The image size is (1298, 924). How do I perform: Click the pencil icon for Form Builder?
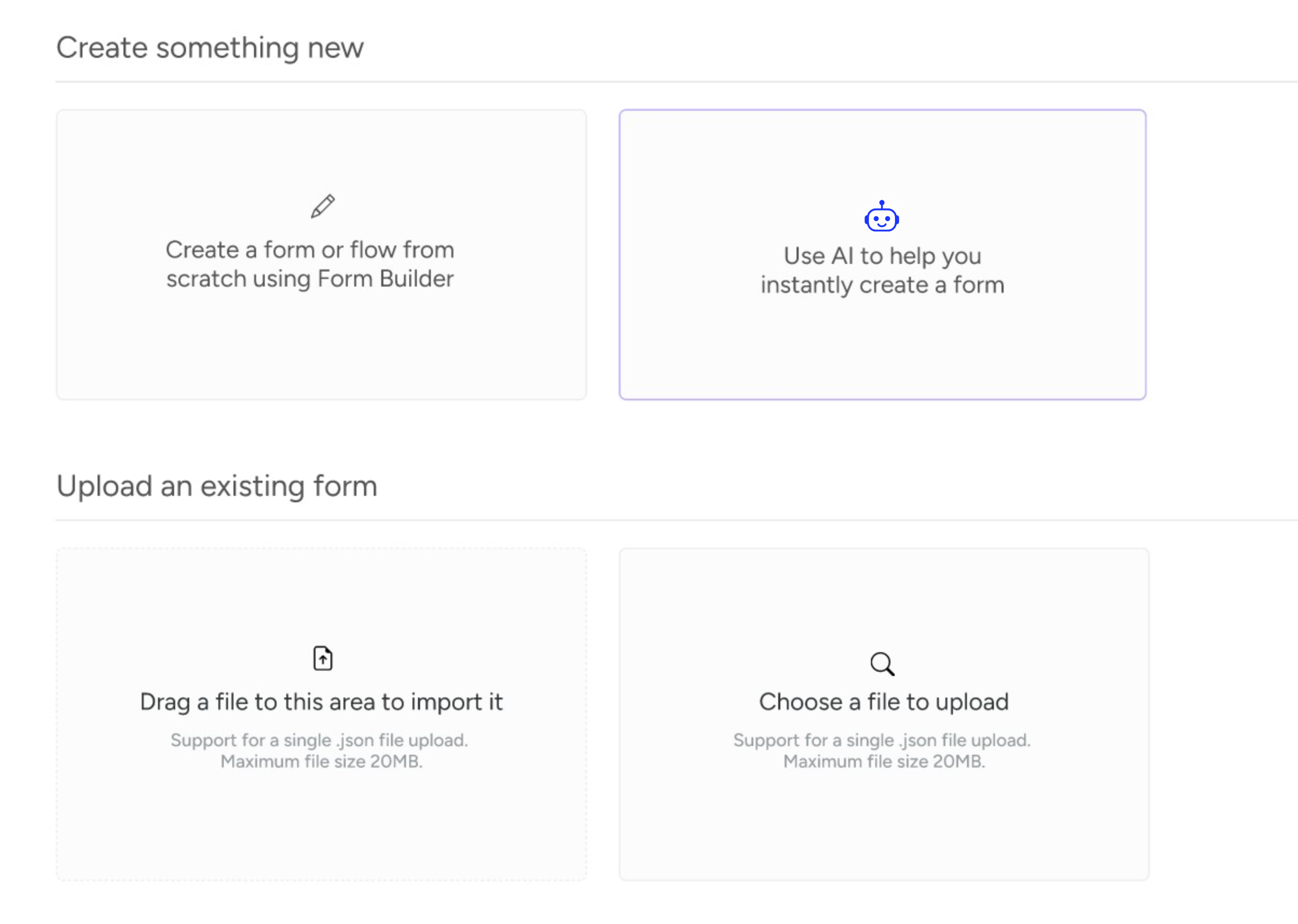322,206
